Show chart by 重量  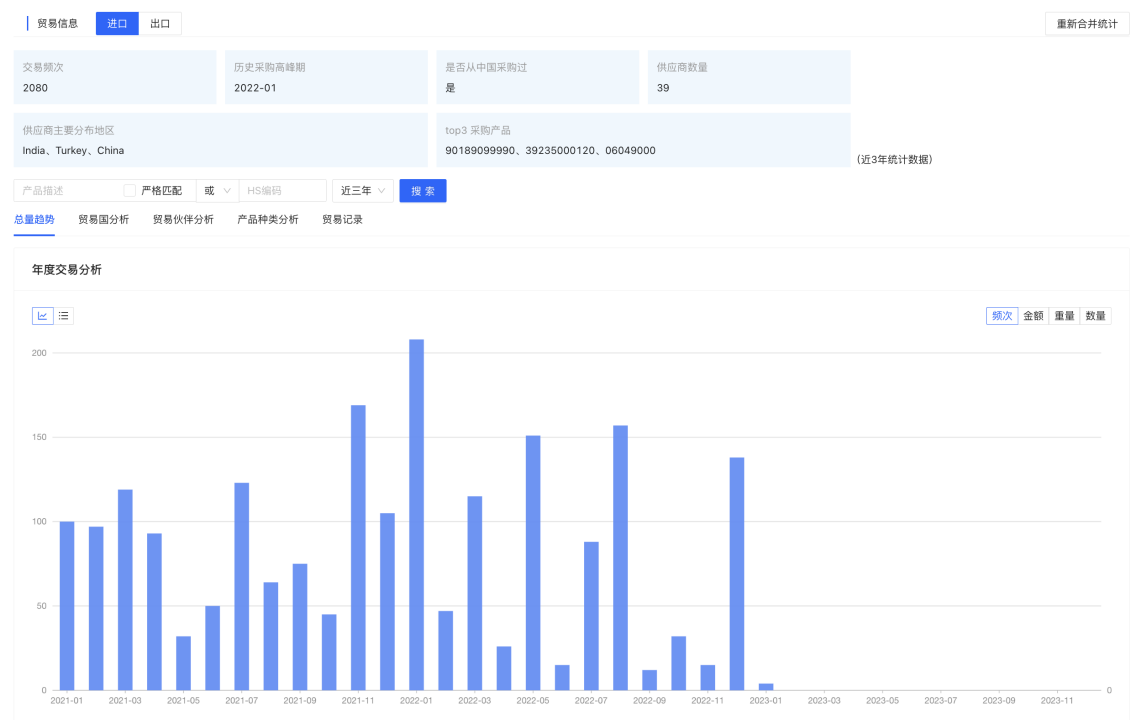pos(1064,316)
